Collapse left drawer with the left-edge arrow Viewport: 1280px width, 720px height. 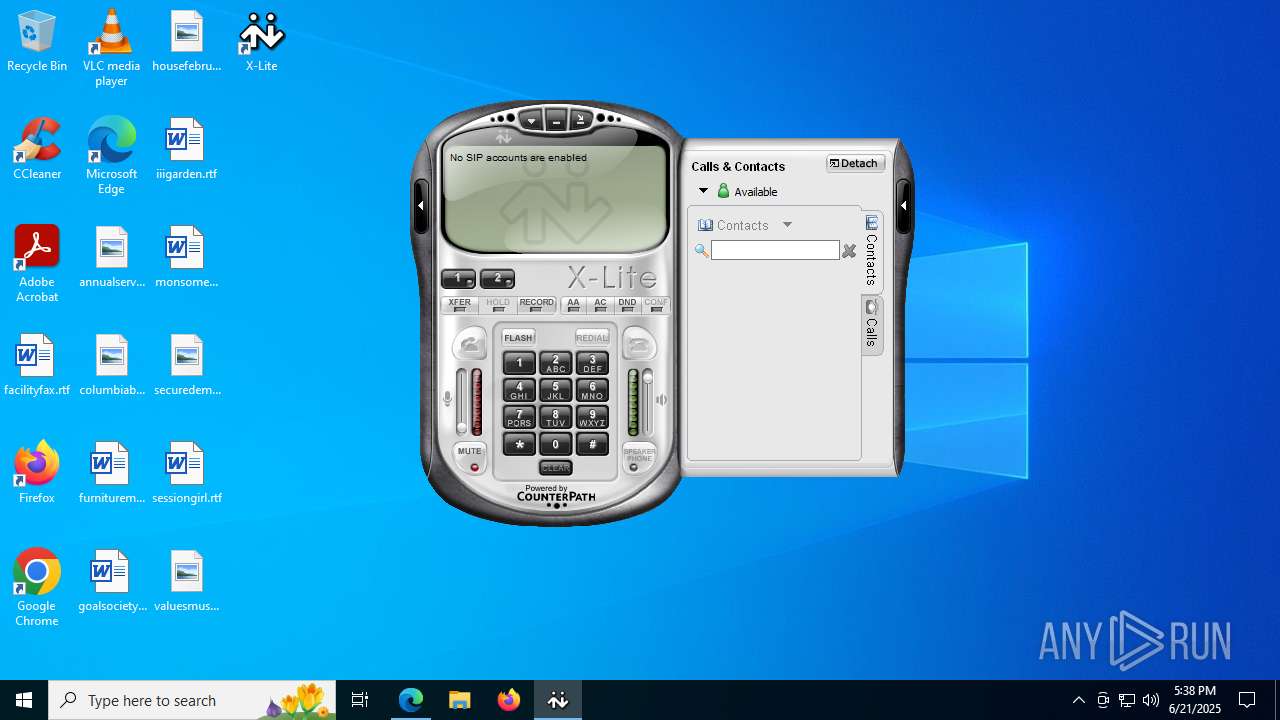[421, 206]
